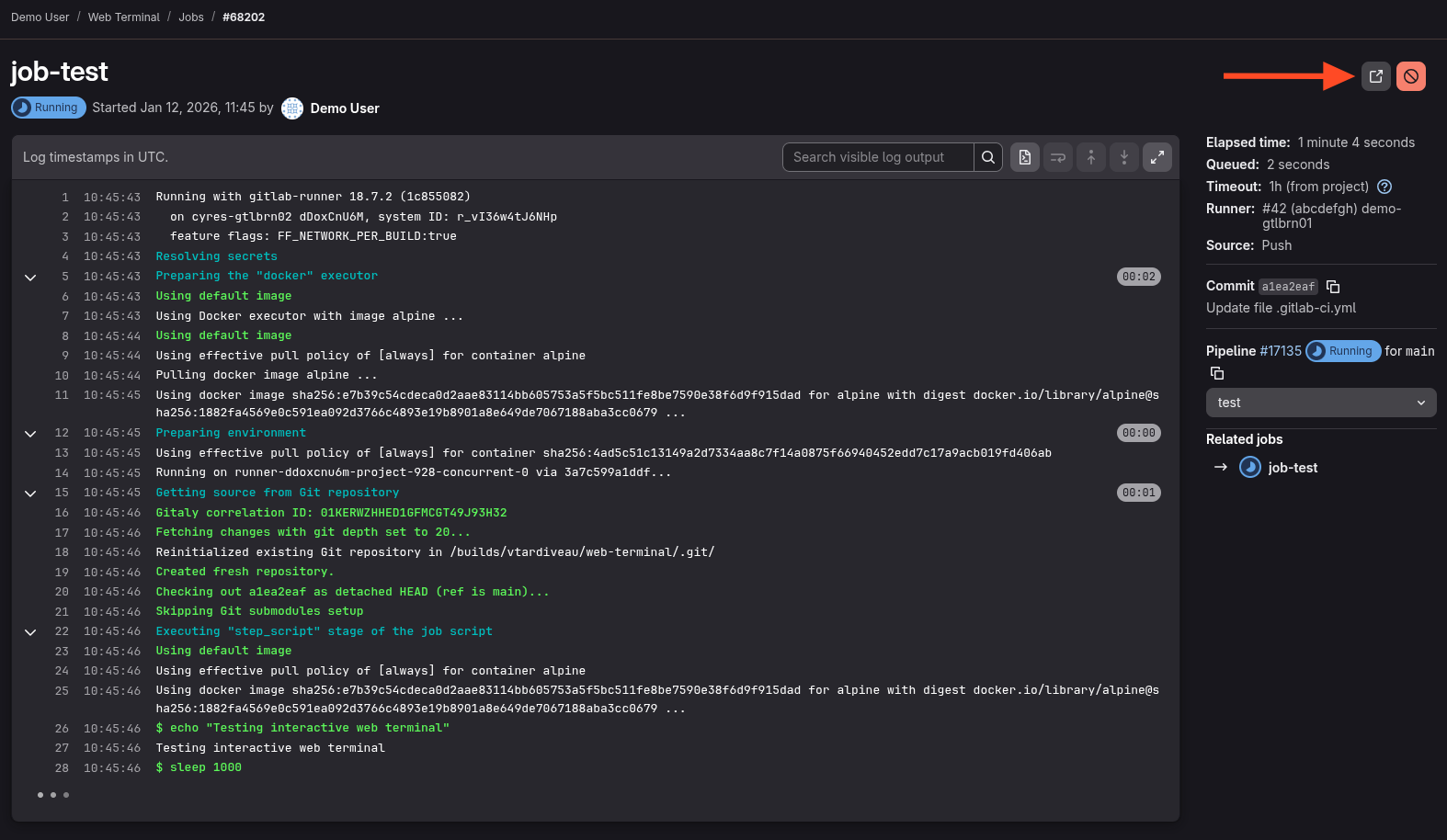
Task: Navigate to Jobs breadcrumb
Action: 191,17
